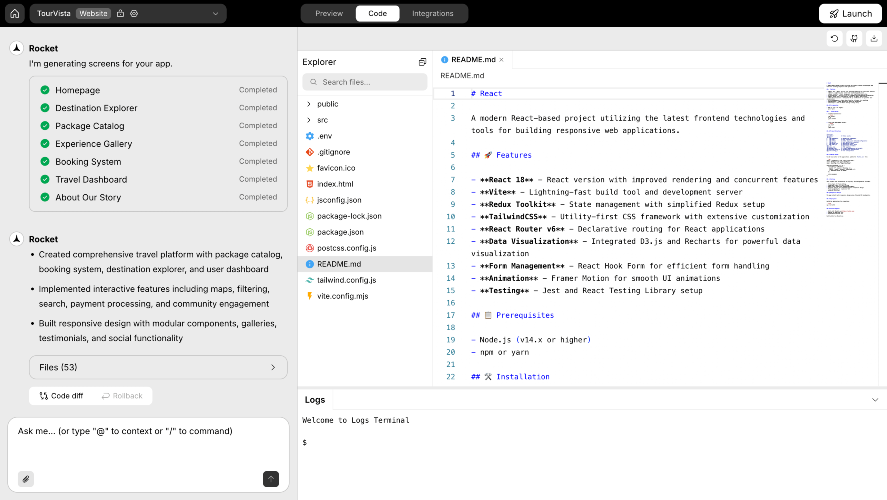Click the Logs panel title

click(315, 400)
